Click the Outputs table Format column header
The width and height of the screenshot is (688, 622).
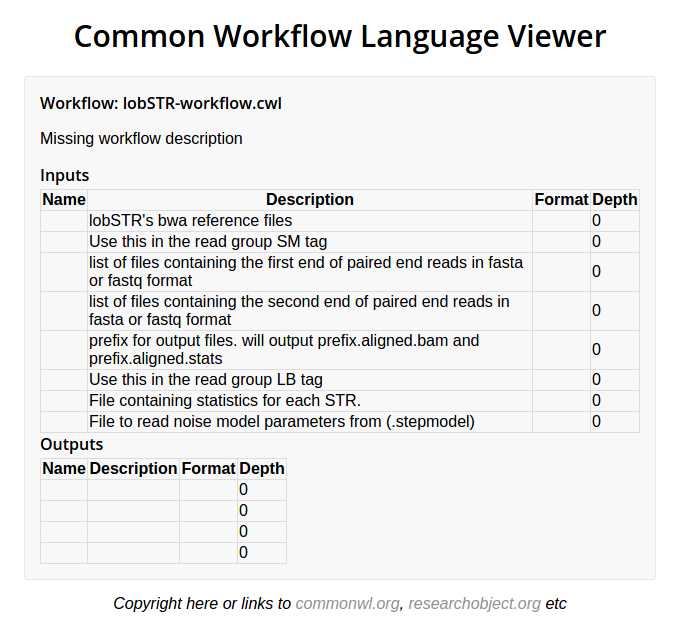pyautogui.click(x=208, y=468)
